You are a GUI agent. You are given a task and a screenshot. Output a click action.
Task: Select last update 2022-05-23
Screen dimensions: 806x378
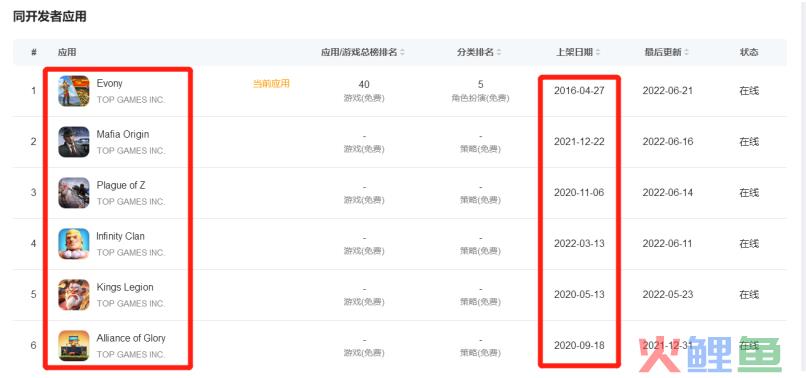pyautogui.click(x=667, y=294)
